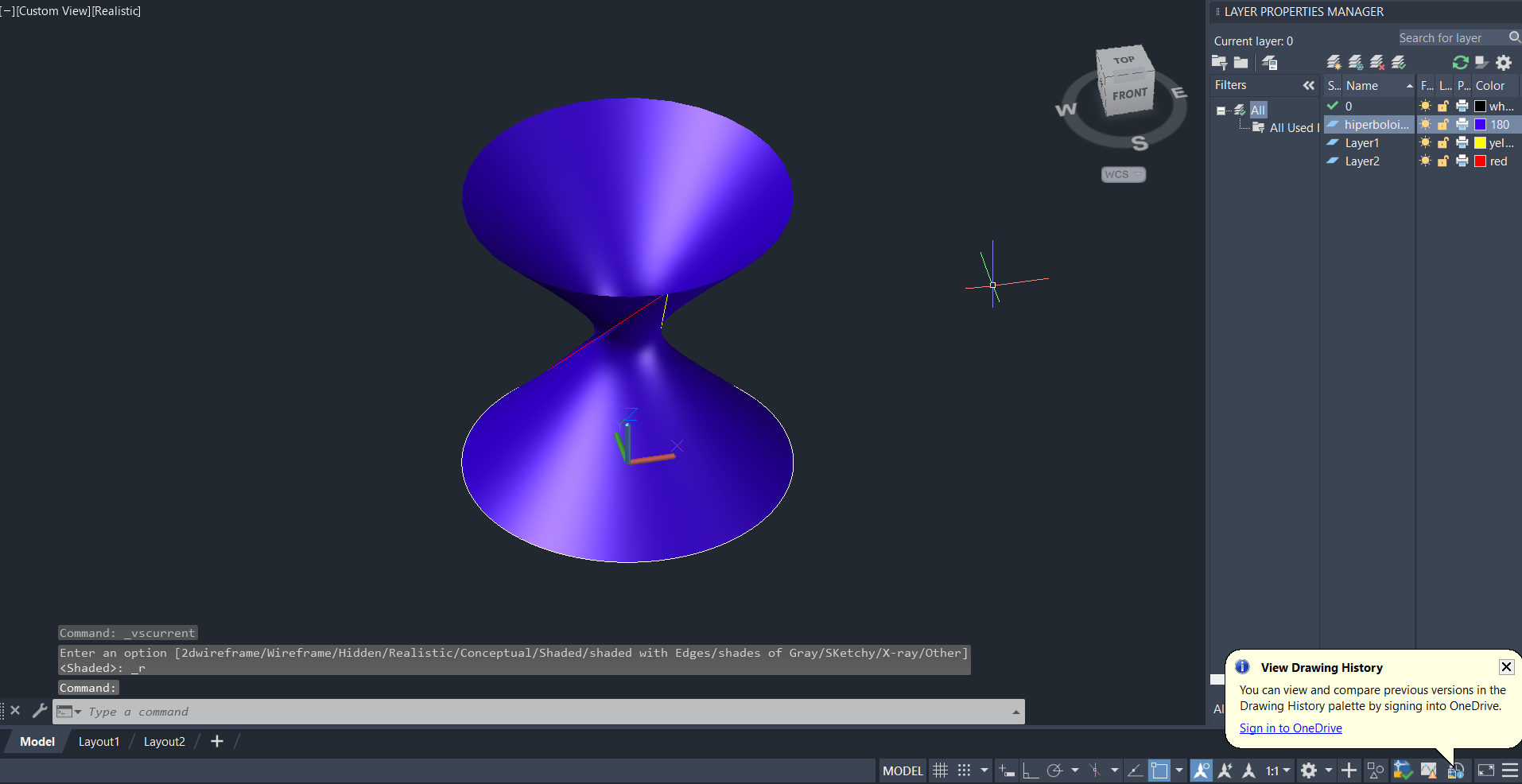Toggle polar tracking

tap(1054, 770)
